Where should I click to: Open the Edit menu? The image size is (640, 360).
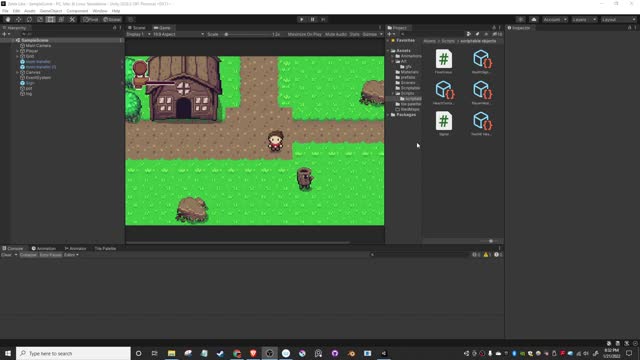(16, 11)
